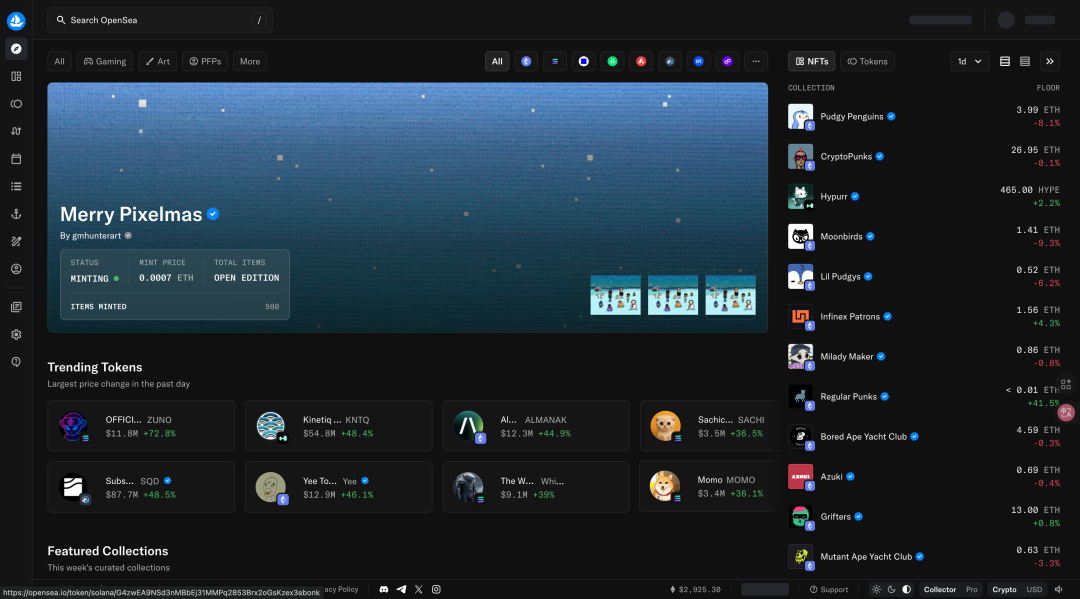The width and height of the screenshot is (1080, 599).
Task: Show more chains with ellipsis button
Action: (x=756, y=61)
